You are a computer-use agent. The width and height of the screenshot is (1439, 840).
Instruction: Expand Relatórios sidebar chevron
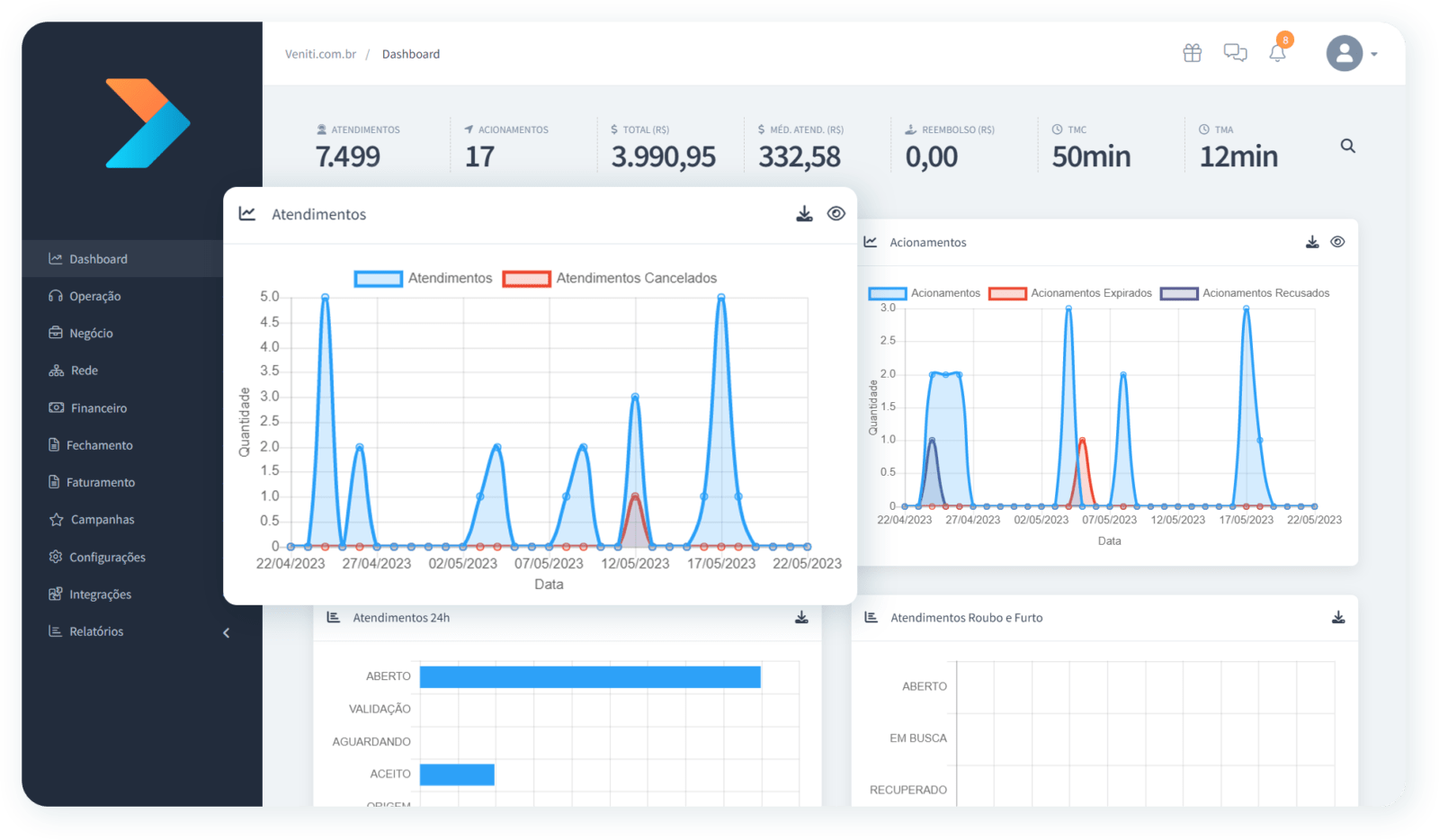(227, 632)
